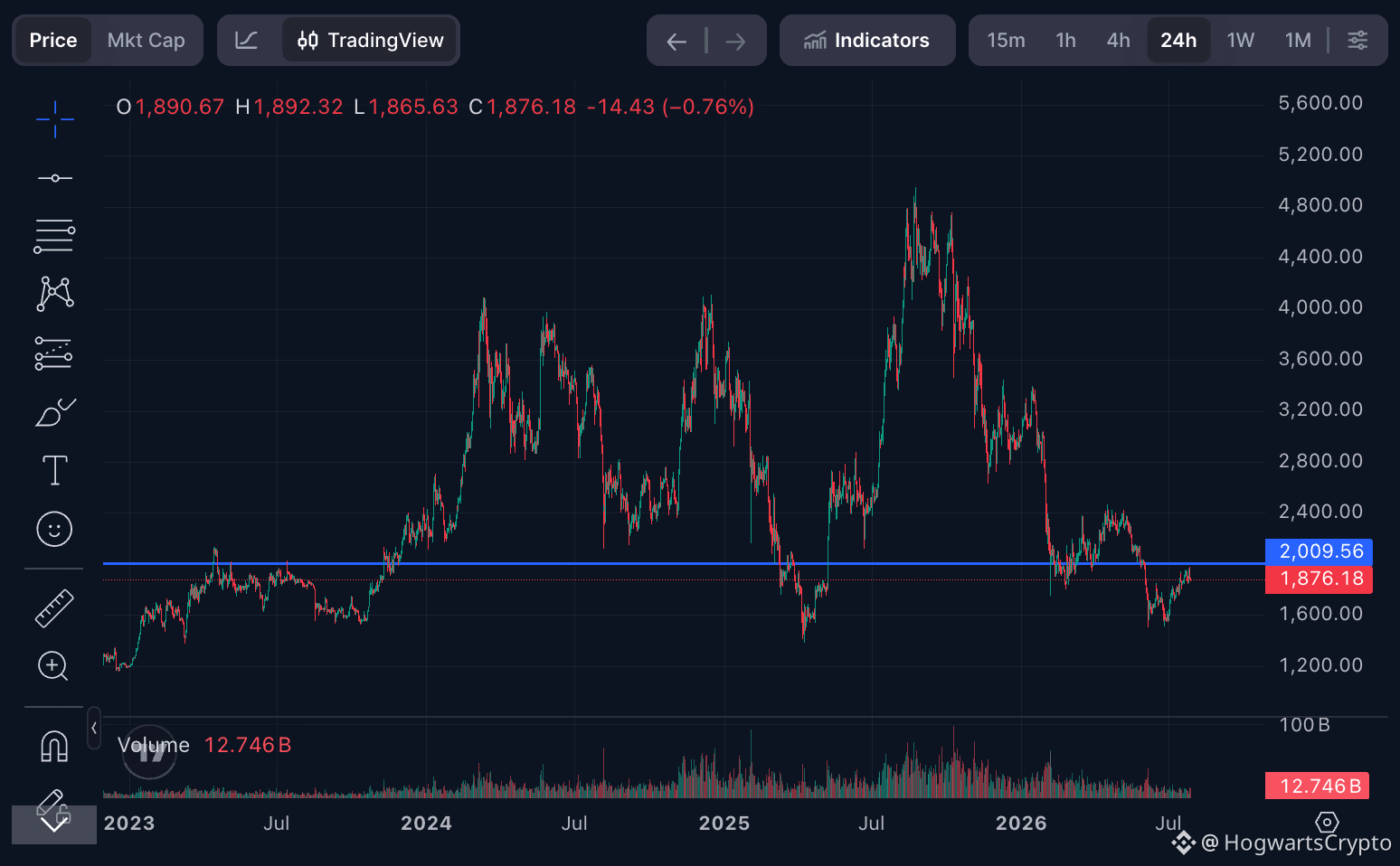Click the 4,000.00 price axis label

1320,307
